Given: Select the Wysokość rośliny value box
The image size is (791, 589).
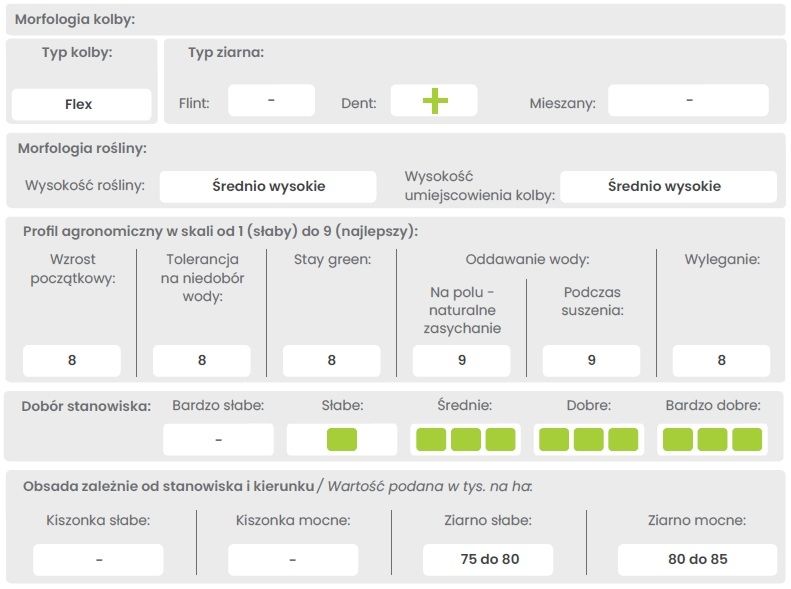Looking at the screenshot, I should coord(268,186).
